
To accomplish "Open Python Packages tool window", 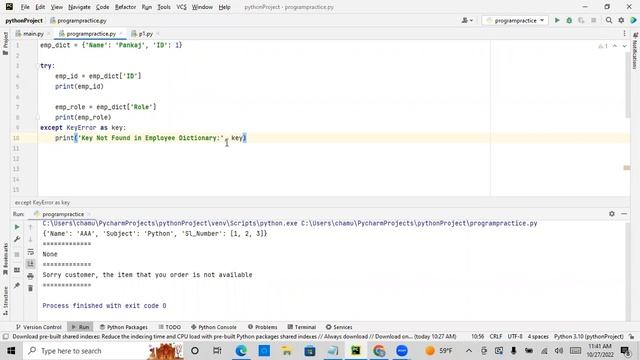I will tap(124, 327).
